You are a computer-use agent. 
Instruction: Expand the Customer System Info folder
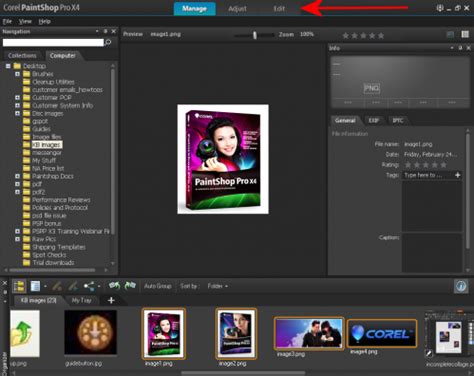pos(17,105)
